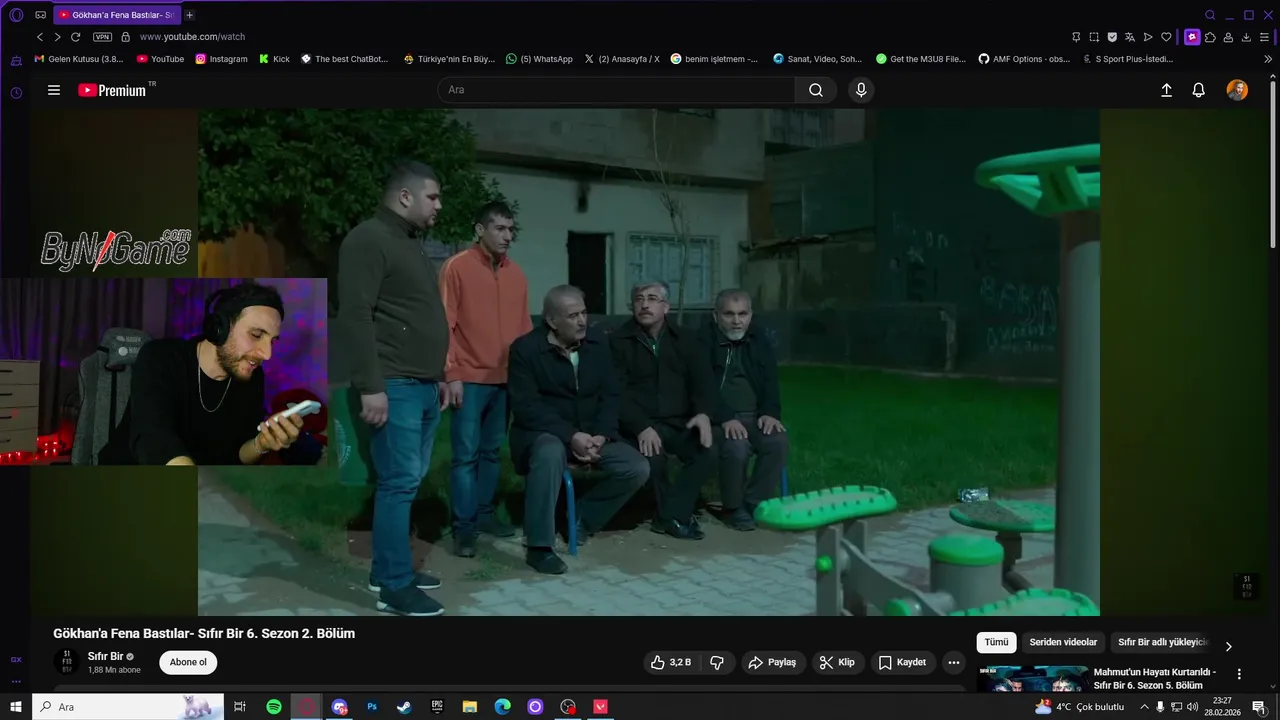Open Get the M3U8 File bookmark
The height and width of the screenshot is (720, 1280).
921,59
